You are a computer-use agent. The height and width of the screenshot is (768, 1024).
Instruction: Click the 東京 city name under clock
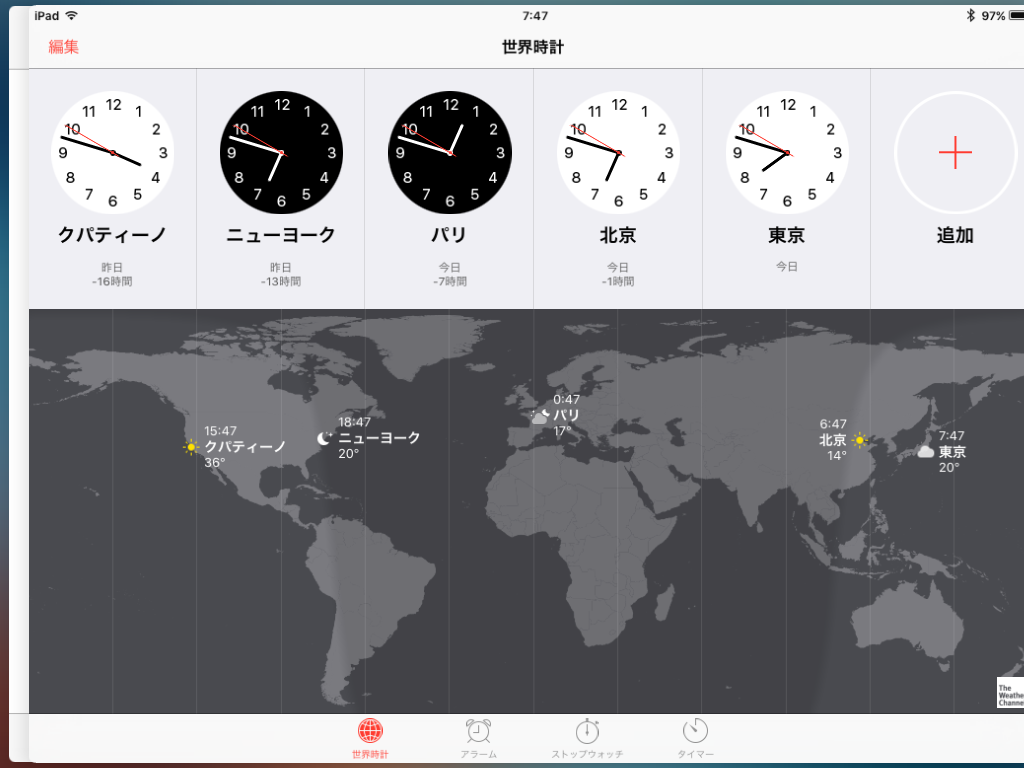point(786,234)
